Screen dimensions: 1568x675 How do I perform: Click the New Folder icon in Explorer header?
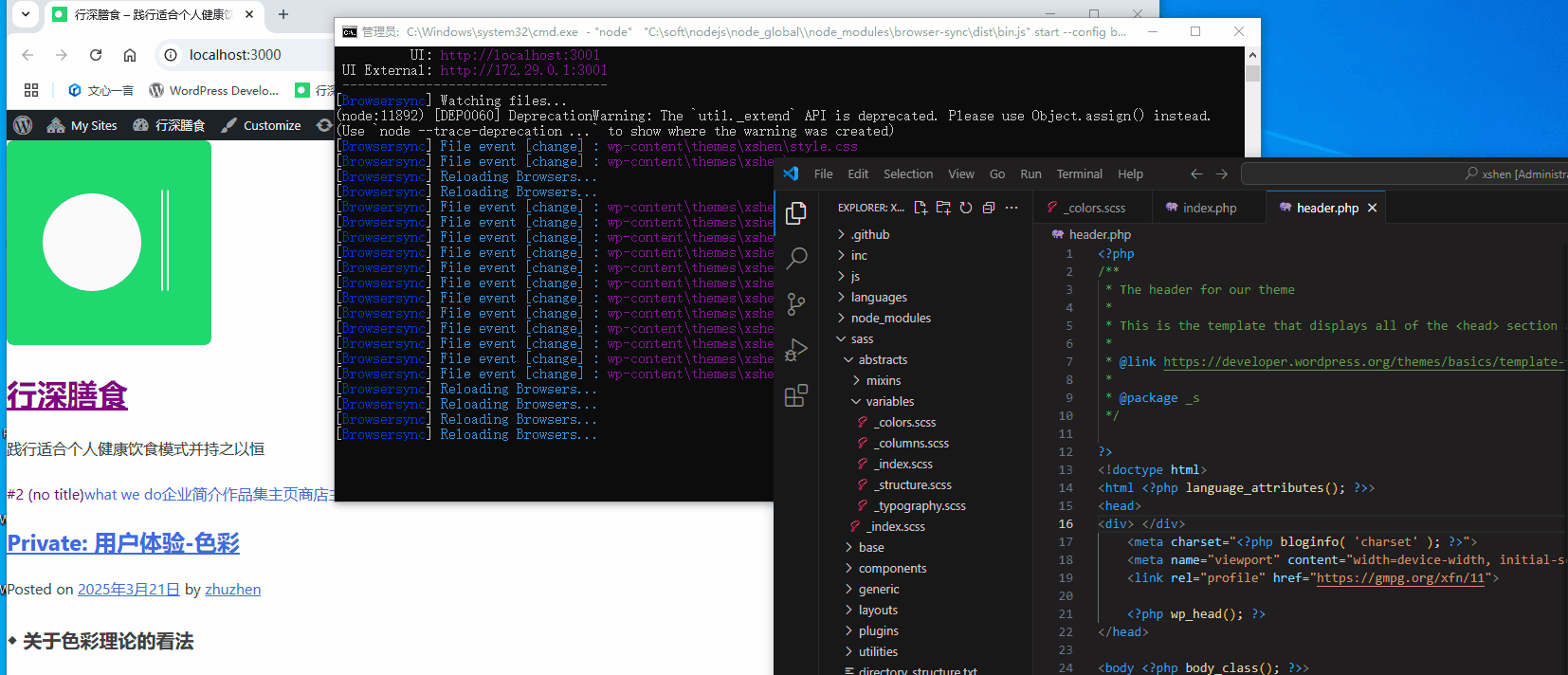[943, 208]
